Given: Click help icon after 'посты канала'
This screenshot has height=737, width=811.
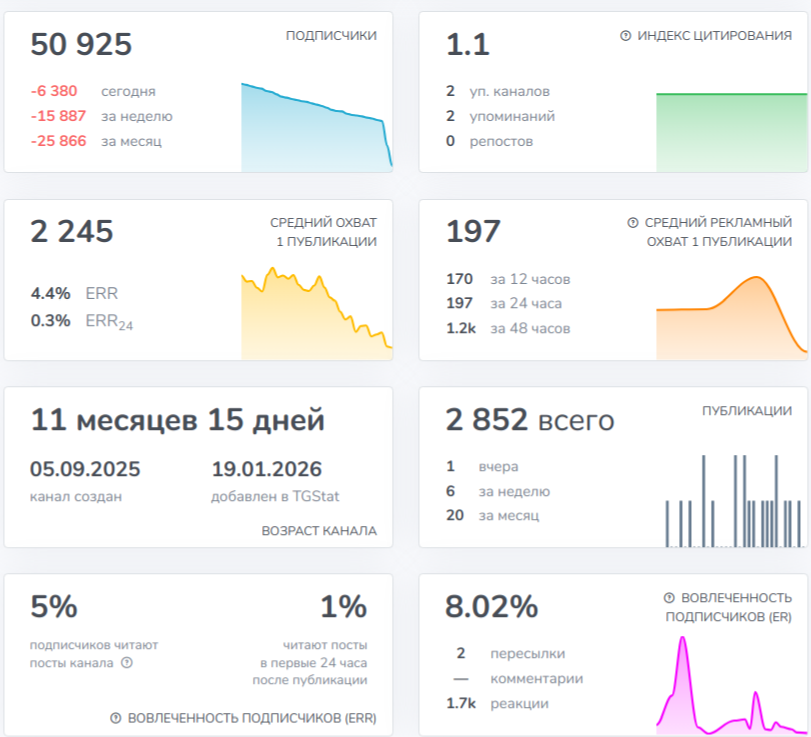Looking at the screenshot, I should coord(127,663).
